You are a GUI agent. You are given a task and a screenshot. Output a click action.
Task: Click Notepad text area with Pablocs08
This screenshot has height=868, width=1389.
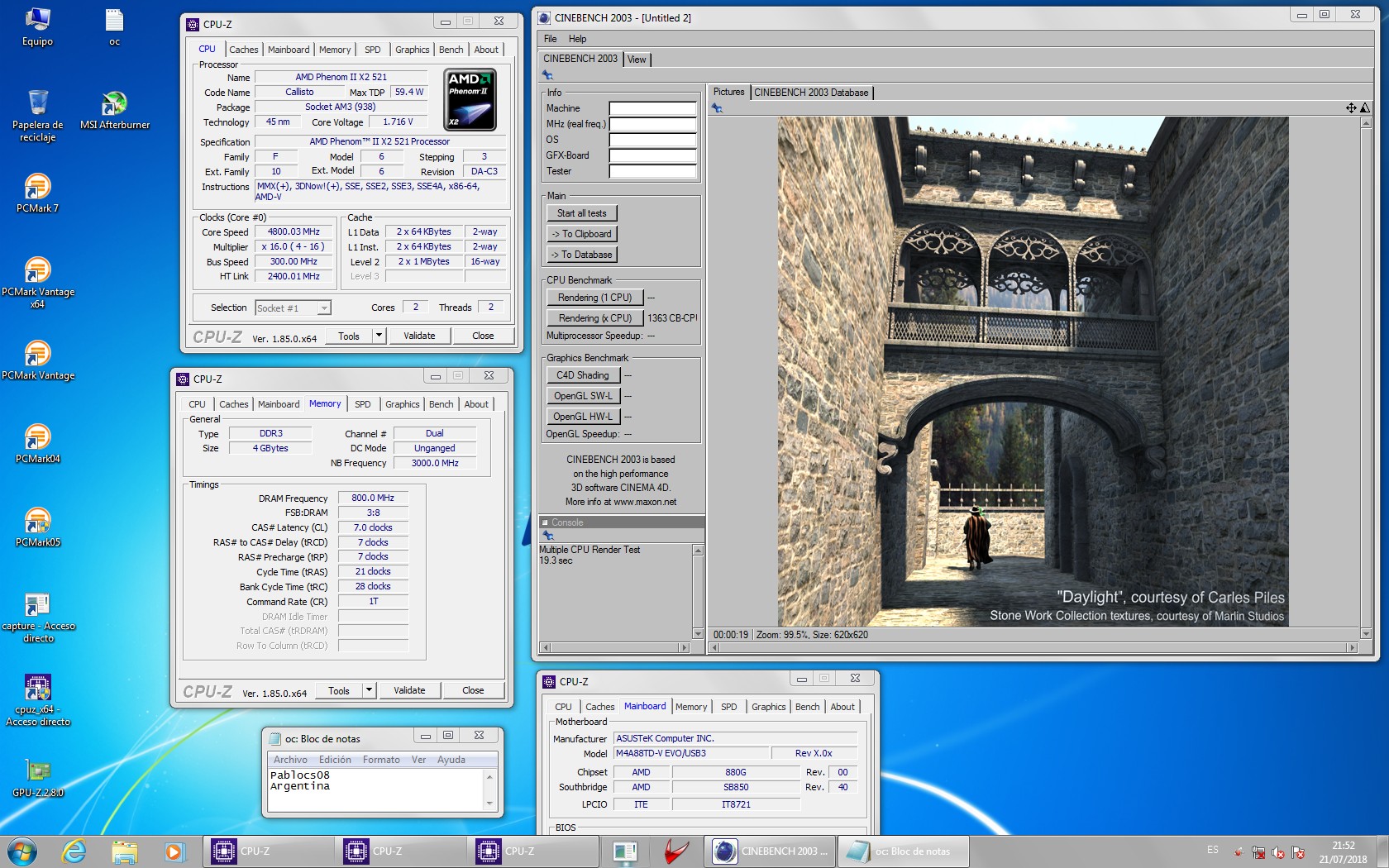coord(376,789)
